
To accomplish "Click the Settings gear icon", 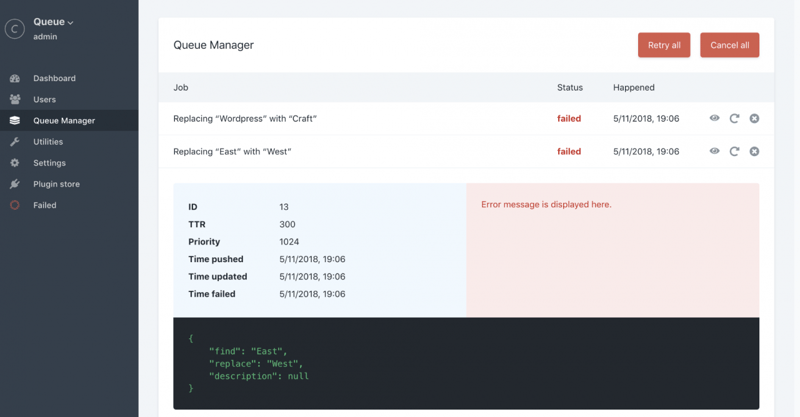I will [15, 163].
